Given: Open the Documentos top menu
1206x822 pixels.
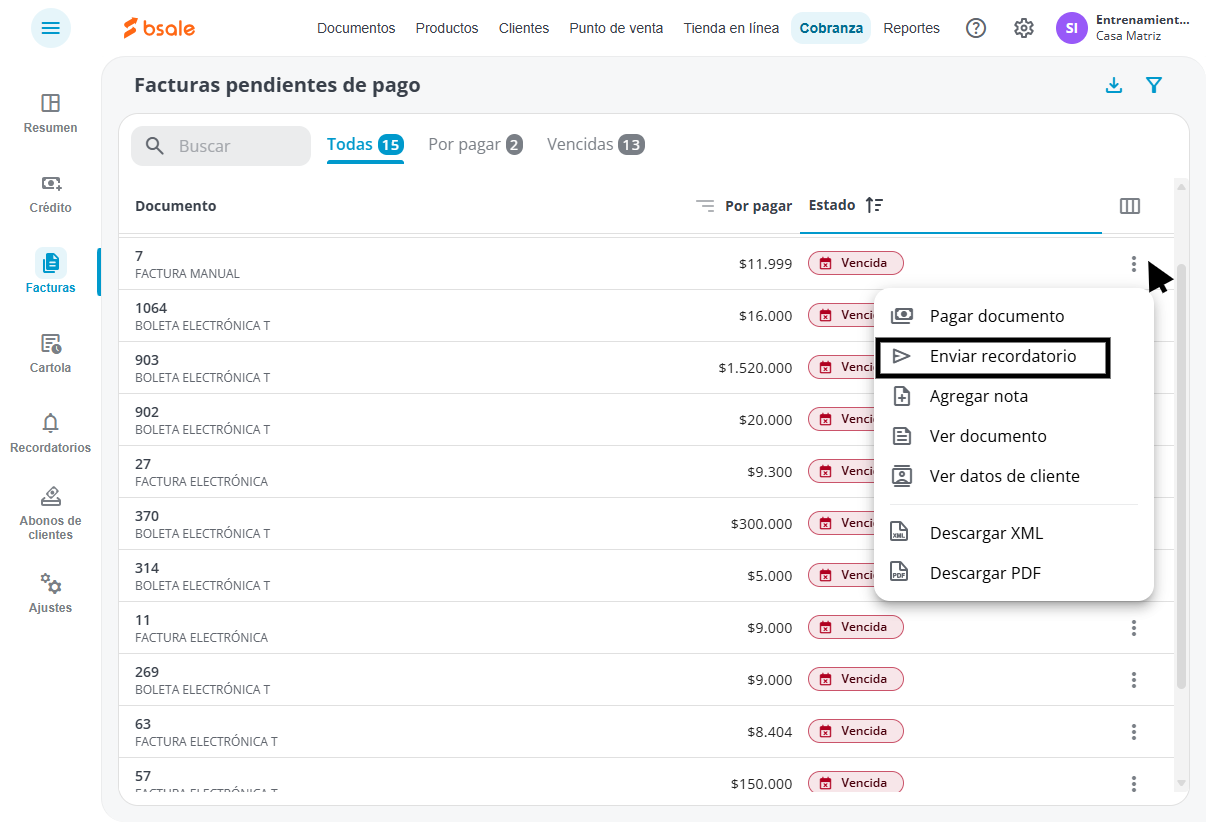Looking at the screenshot, I should point(356,28).
